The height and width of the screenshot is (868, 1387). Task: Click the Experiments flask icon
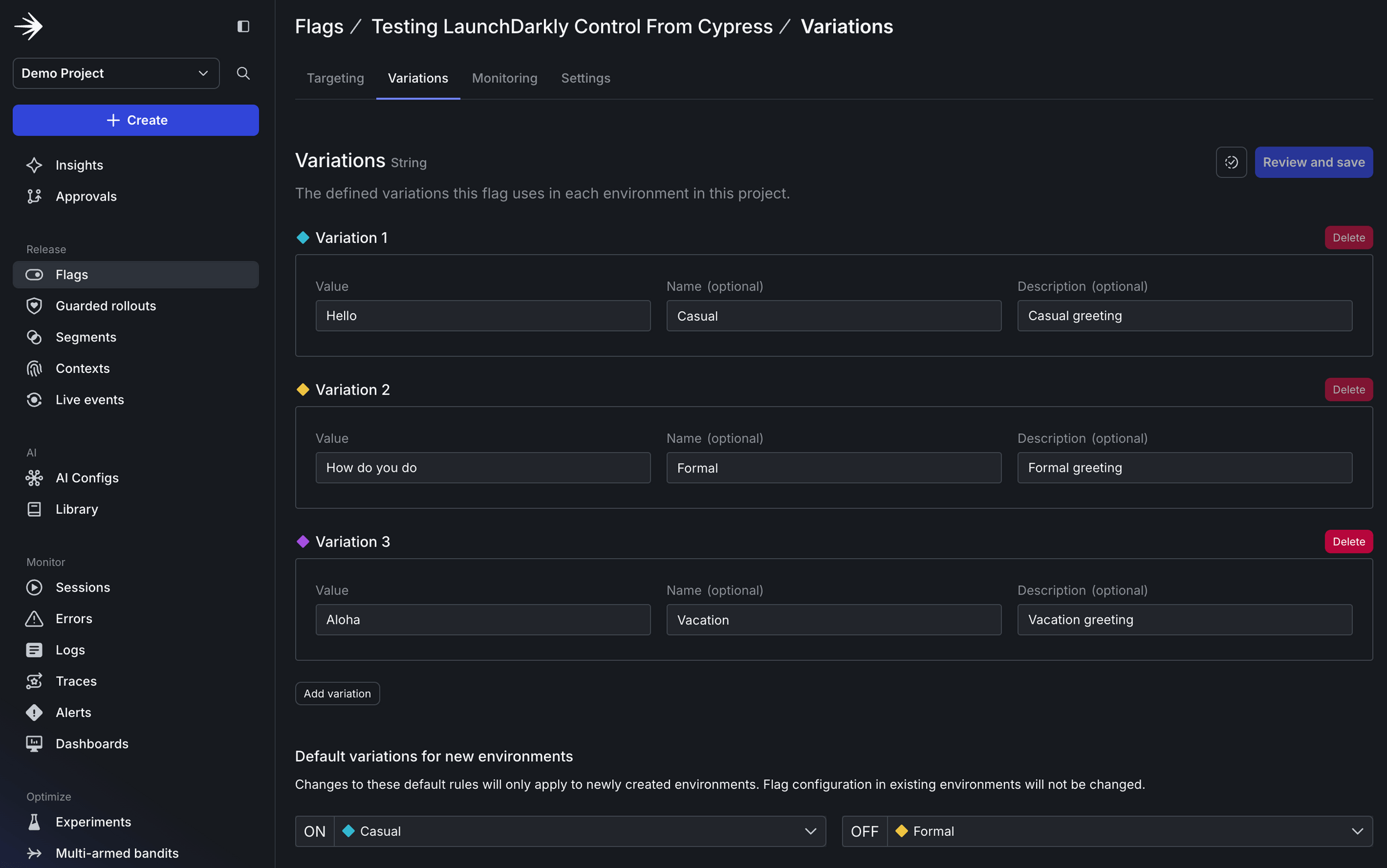pos(34,822)
